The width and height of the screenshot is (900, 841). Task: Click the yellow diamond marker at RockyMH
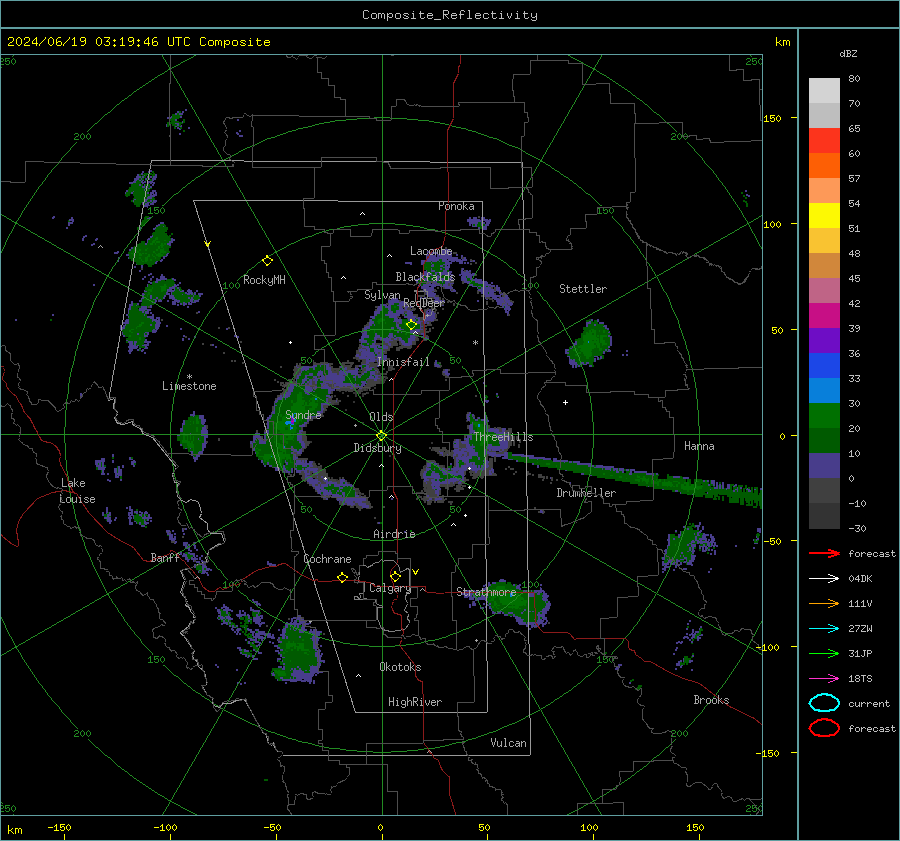(267, 261)
